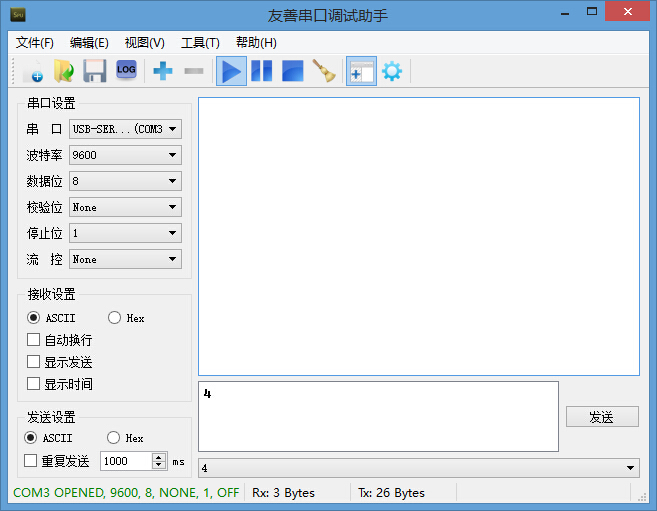Increase the repeat interval with up arrow
The width and height of the screenshot is (657, 511).
[158, 457]
